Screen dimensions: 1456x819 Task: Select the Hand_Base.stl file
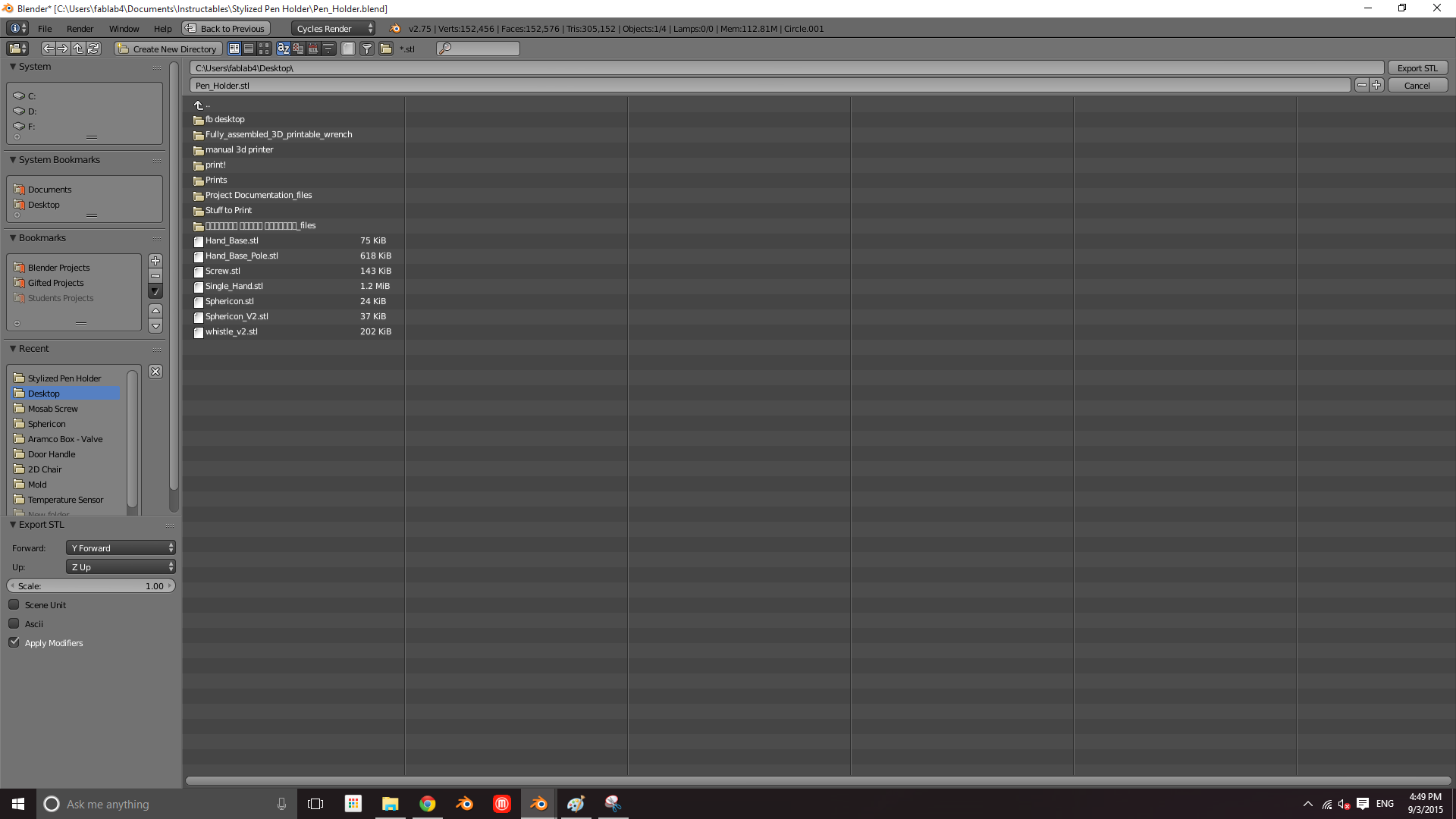coord(293,240)
